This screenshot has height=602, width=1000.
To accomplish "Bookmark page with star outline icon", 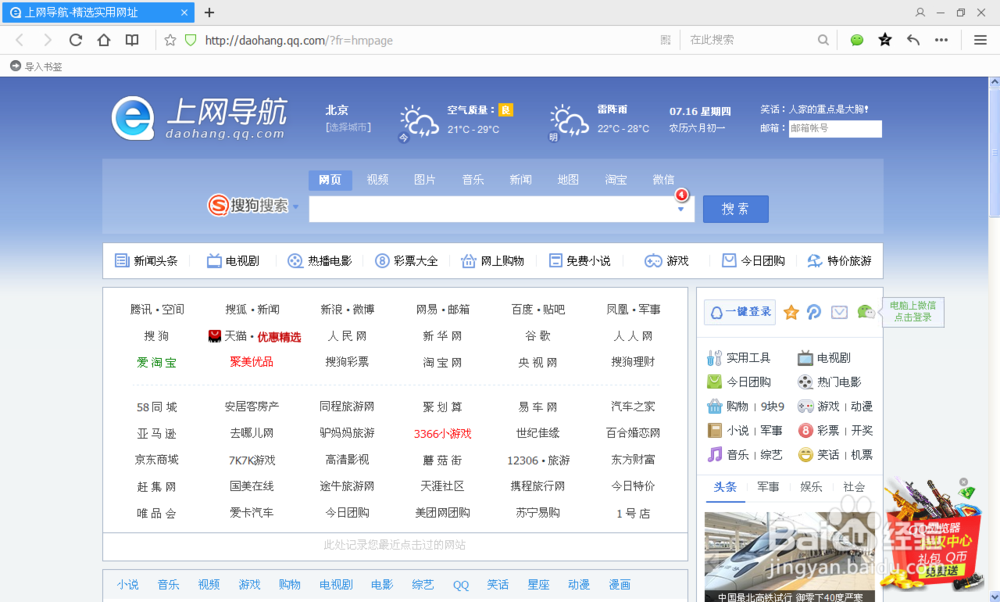I will tap(170, 40).
